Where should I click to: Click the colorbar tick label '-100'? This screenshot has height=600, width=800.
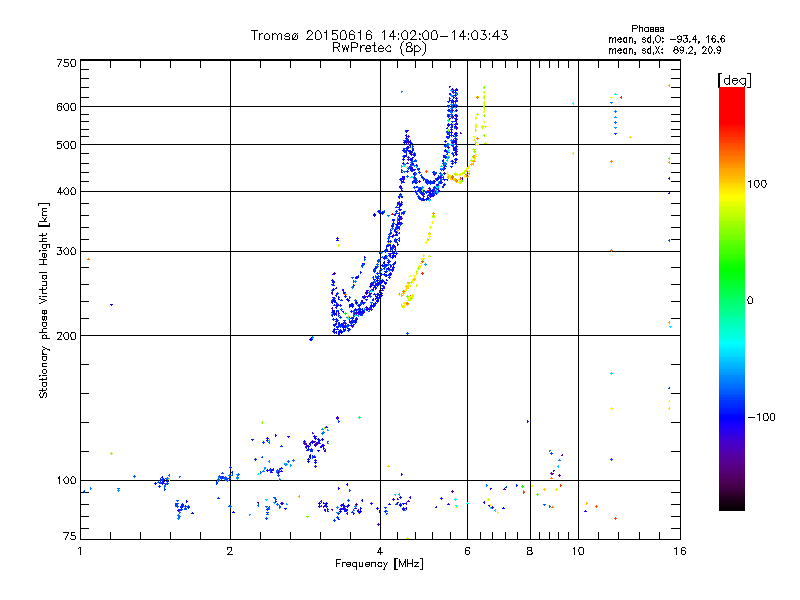coord(761,417)
